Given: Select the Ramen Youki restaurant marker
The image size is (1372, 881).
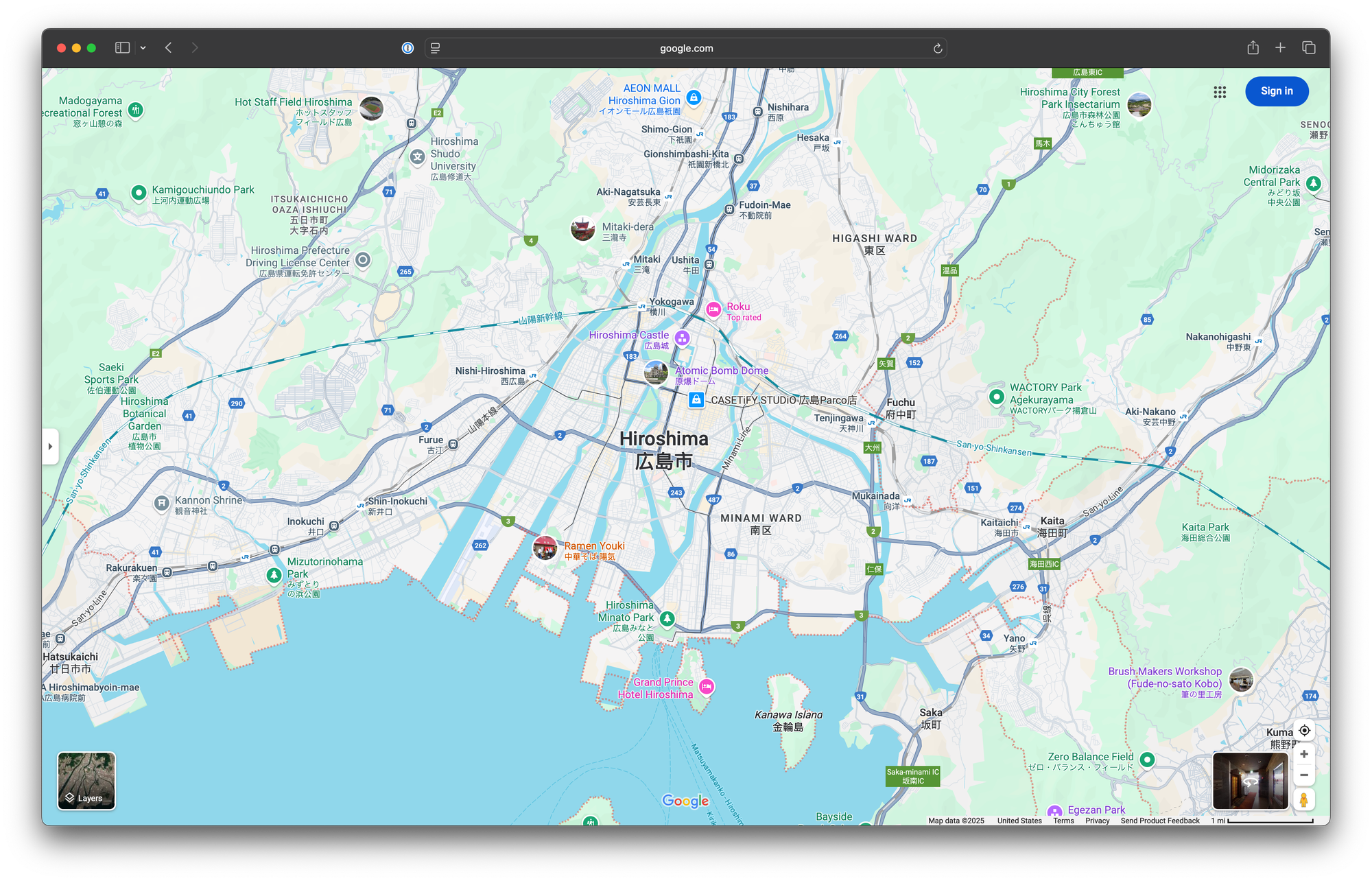Looking at the screenshot, I should click(x=545, y=548).
